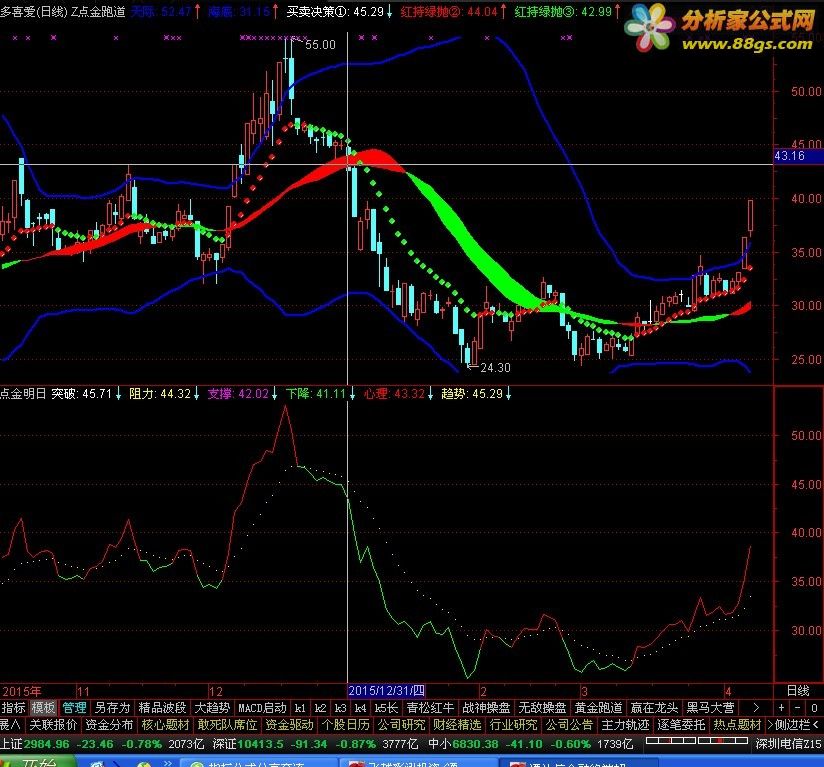The width and height of the screenshot is (824, 767).
Task: Select the 指标 tab
Action: [x=13, y=708]
